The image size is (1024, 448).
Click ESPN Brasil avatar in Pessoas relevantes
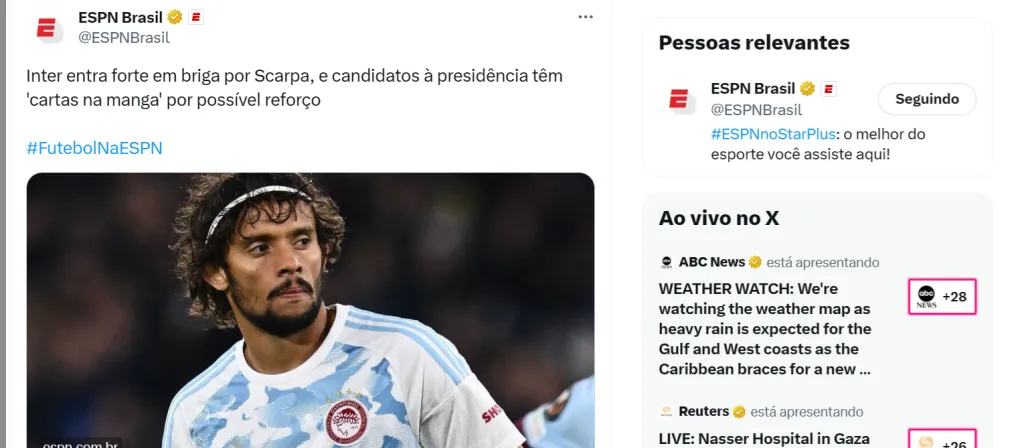[680, 99]
